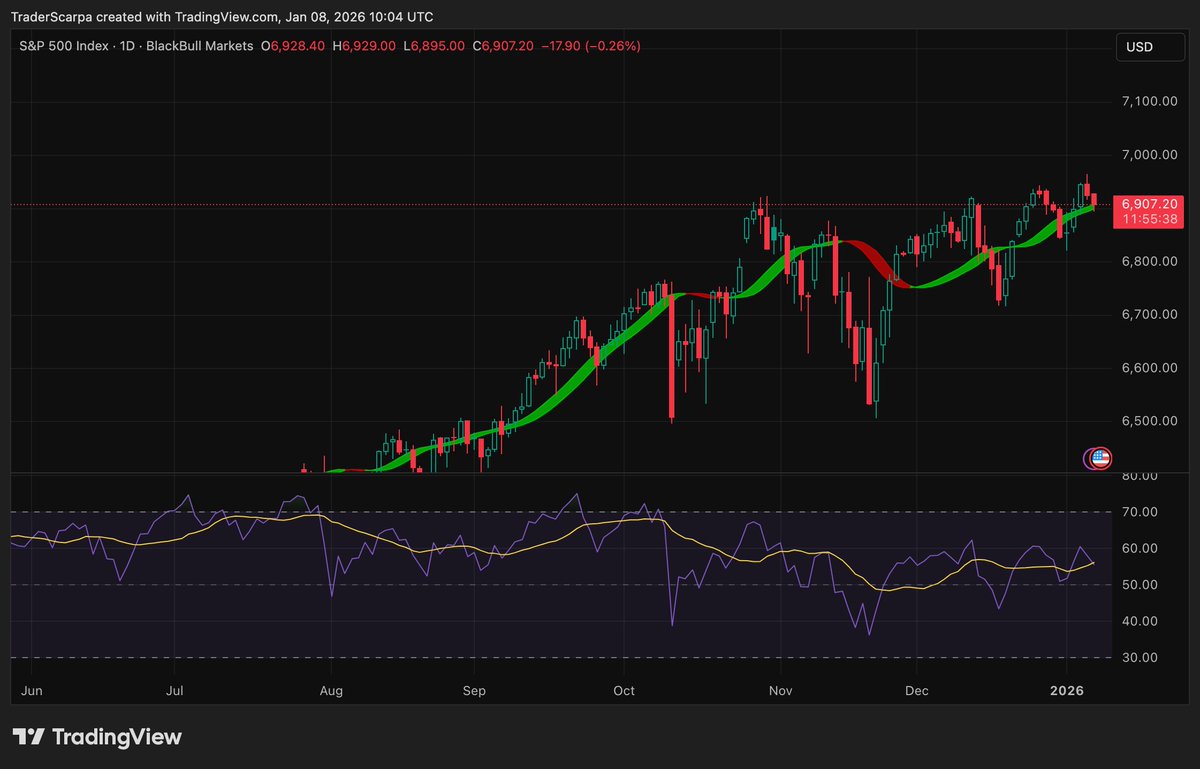
Task: Click the open value O6,928.40
Action: (x=295, y=46)
